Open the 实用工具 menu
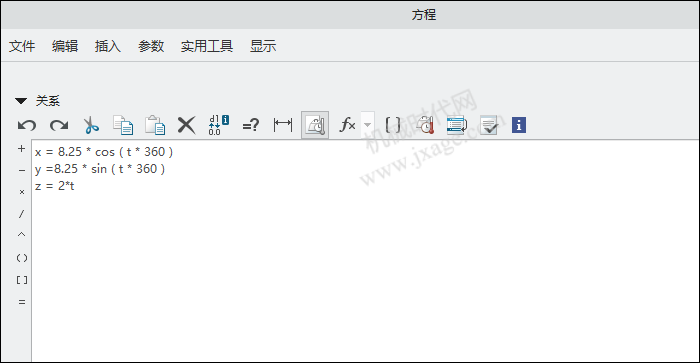 [207, 46]
